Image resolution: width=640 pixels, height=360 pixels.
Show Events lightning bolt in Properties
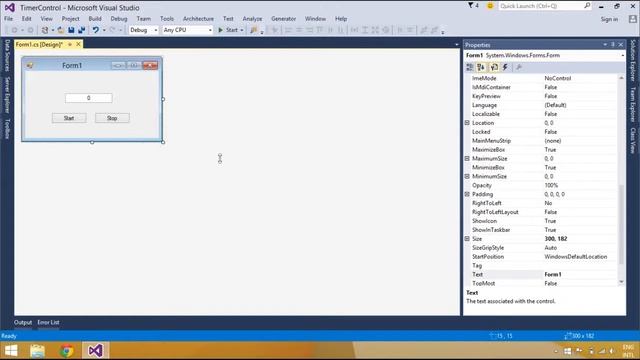(505, 67)
